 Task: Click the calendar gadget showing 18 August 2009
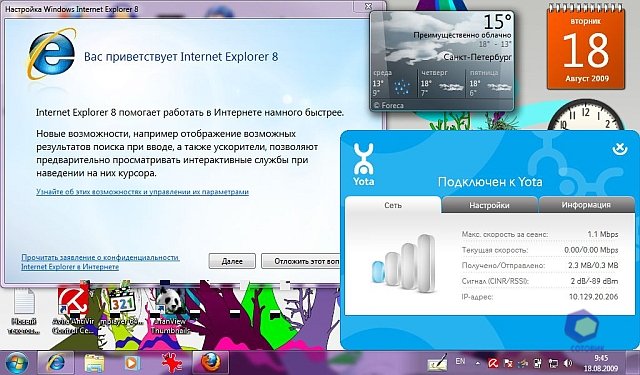(586, 46)
